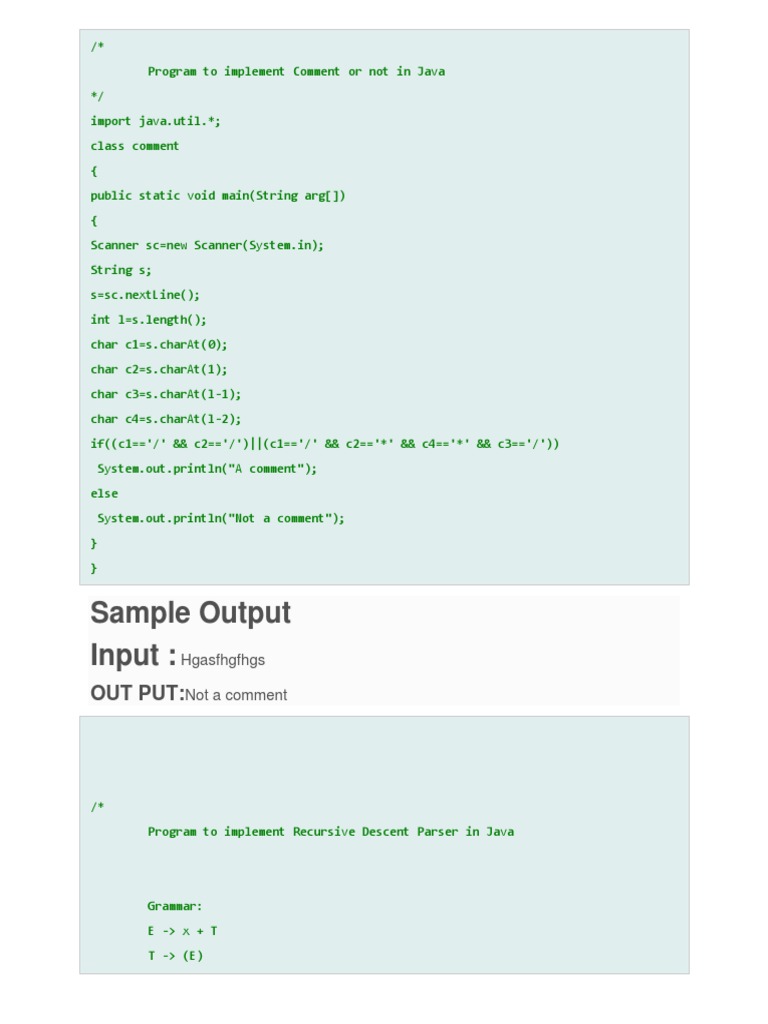Click the 'OUT PUT:' label
Screen dimensions: 768x1024
[x=137, y=694]
